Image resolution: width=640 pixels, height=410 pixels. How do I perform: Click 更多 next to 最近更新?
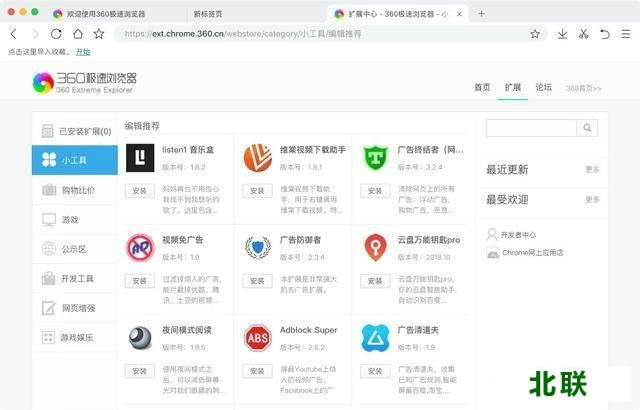[x=592, y=169]
